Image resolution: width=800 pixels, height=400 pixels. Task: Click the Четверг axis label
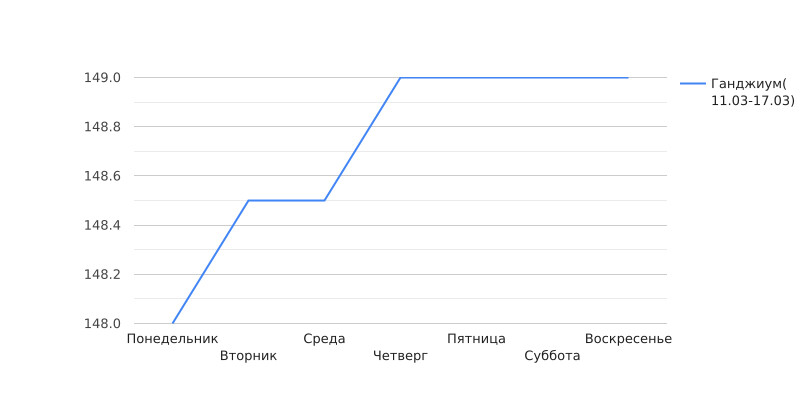pos(400,356)
